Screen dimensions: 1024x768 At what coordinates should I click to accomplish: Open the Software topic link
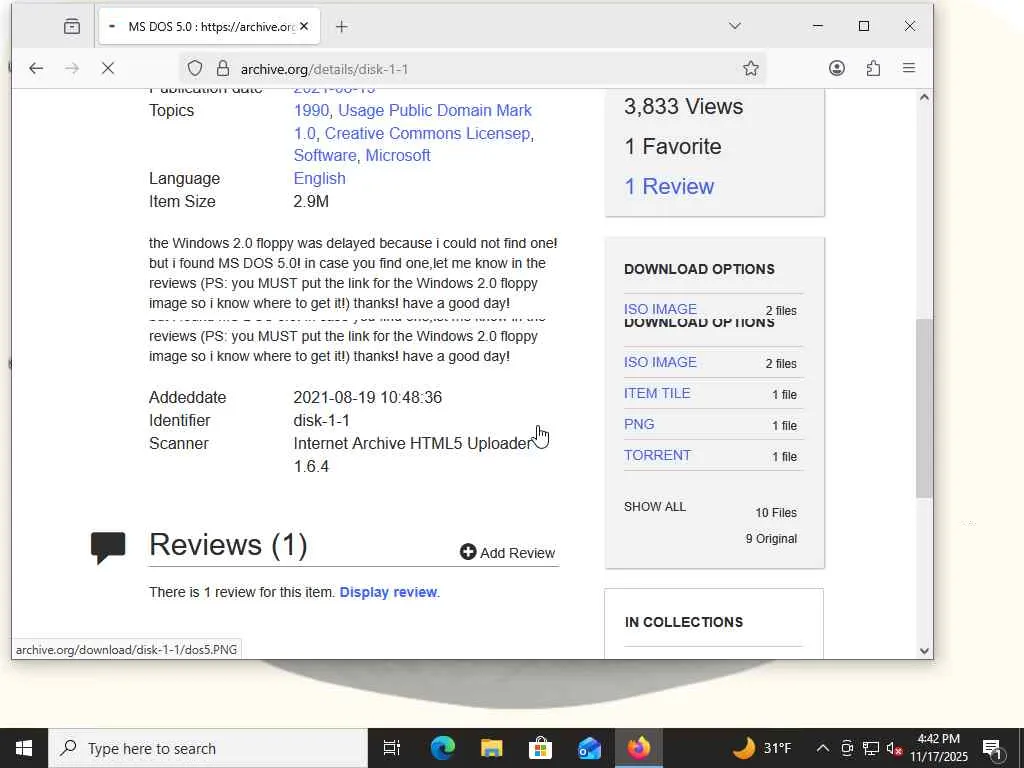tap(325, 155)
